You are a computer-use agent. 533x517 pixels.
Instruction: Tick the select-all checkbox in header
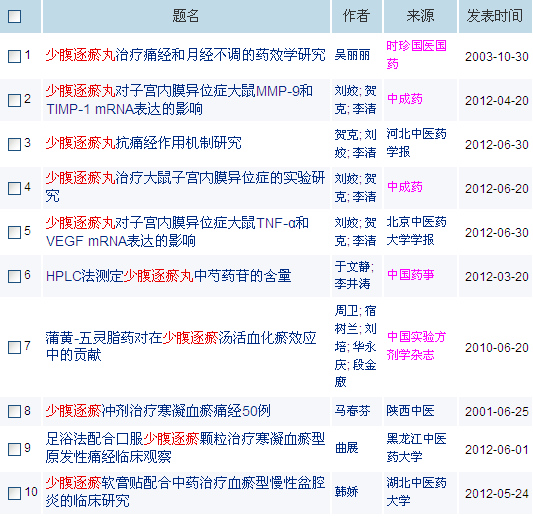(x=14, y=16)
